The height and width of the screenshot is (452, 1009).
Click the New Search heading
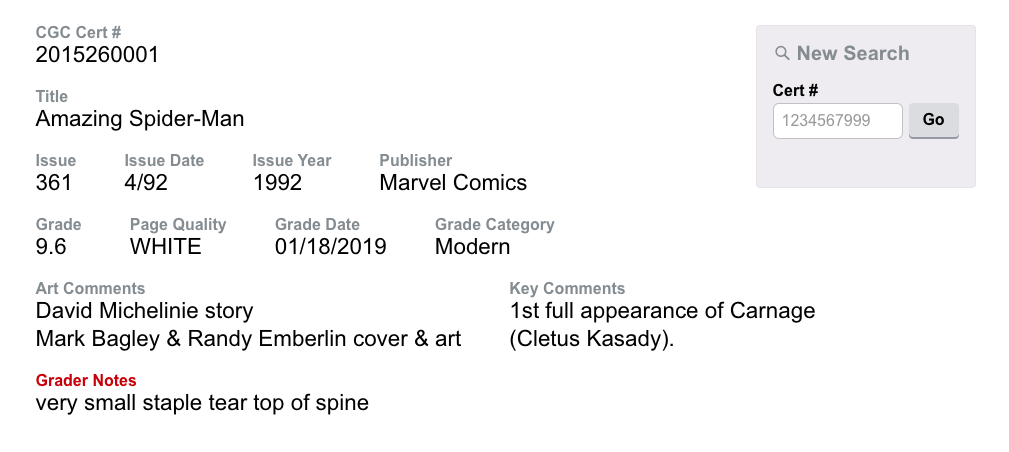coord(852,54)
